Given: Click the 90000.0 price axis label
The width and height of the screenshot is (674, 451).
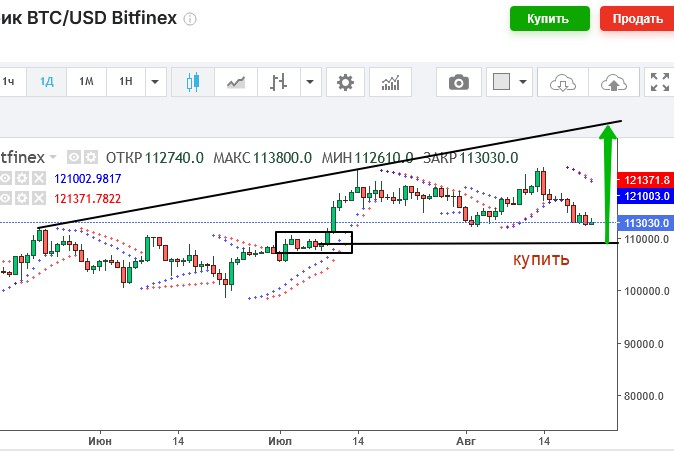Looking at the screenshot, I should [646, 344].
